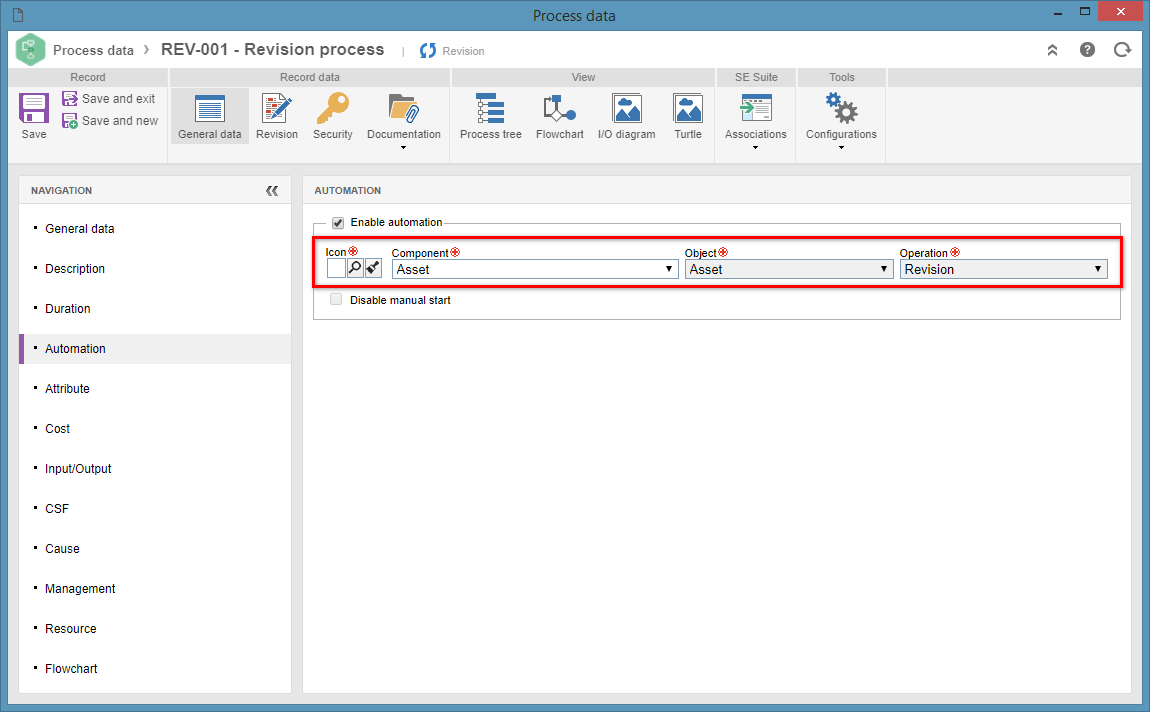This screenshot has height=712, width=1150.
Task: Select Automation in navigation
Action: coord(75,349)
